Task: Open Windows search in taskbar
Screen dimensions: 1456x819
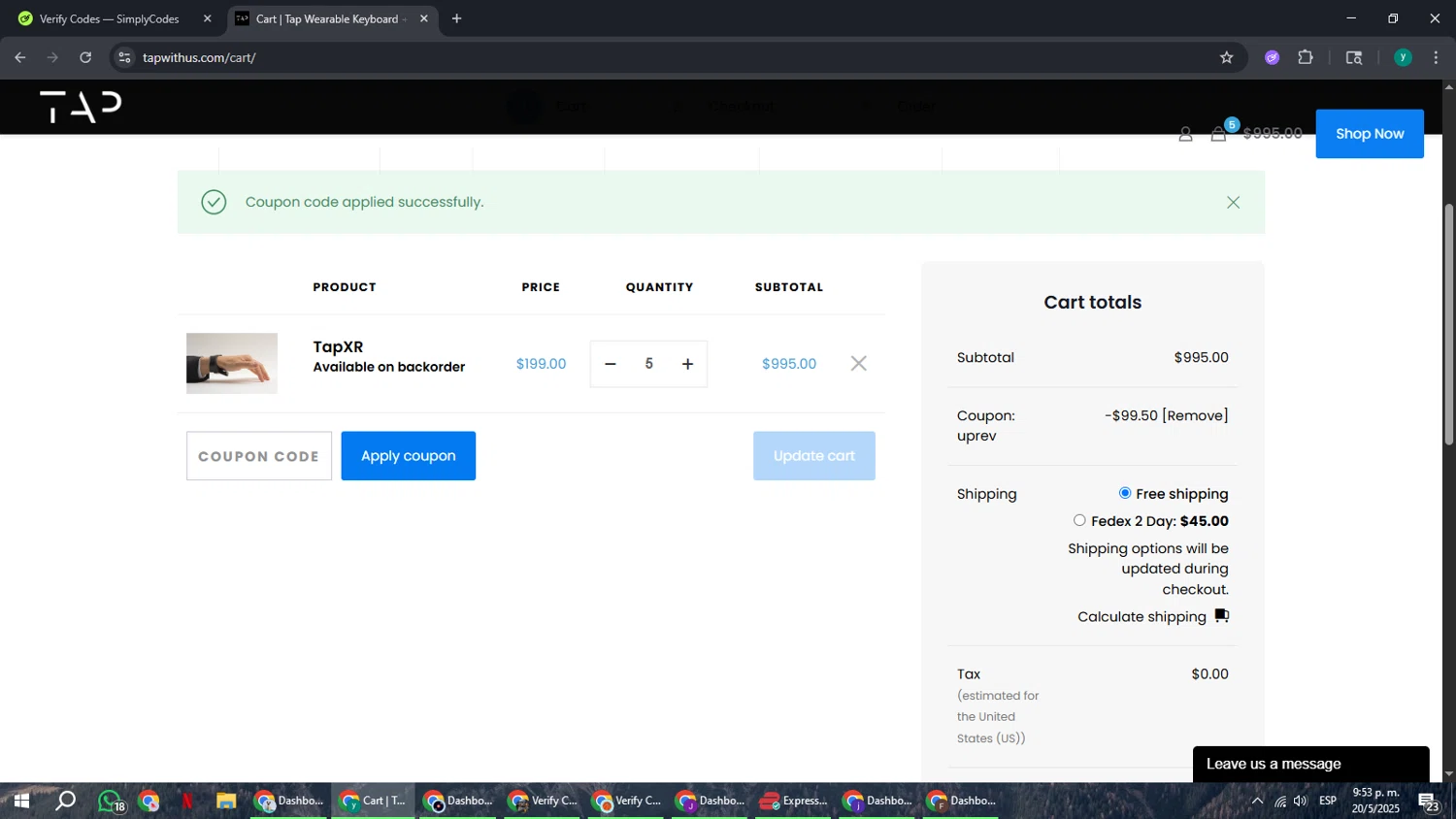Action: 65,802
